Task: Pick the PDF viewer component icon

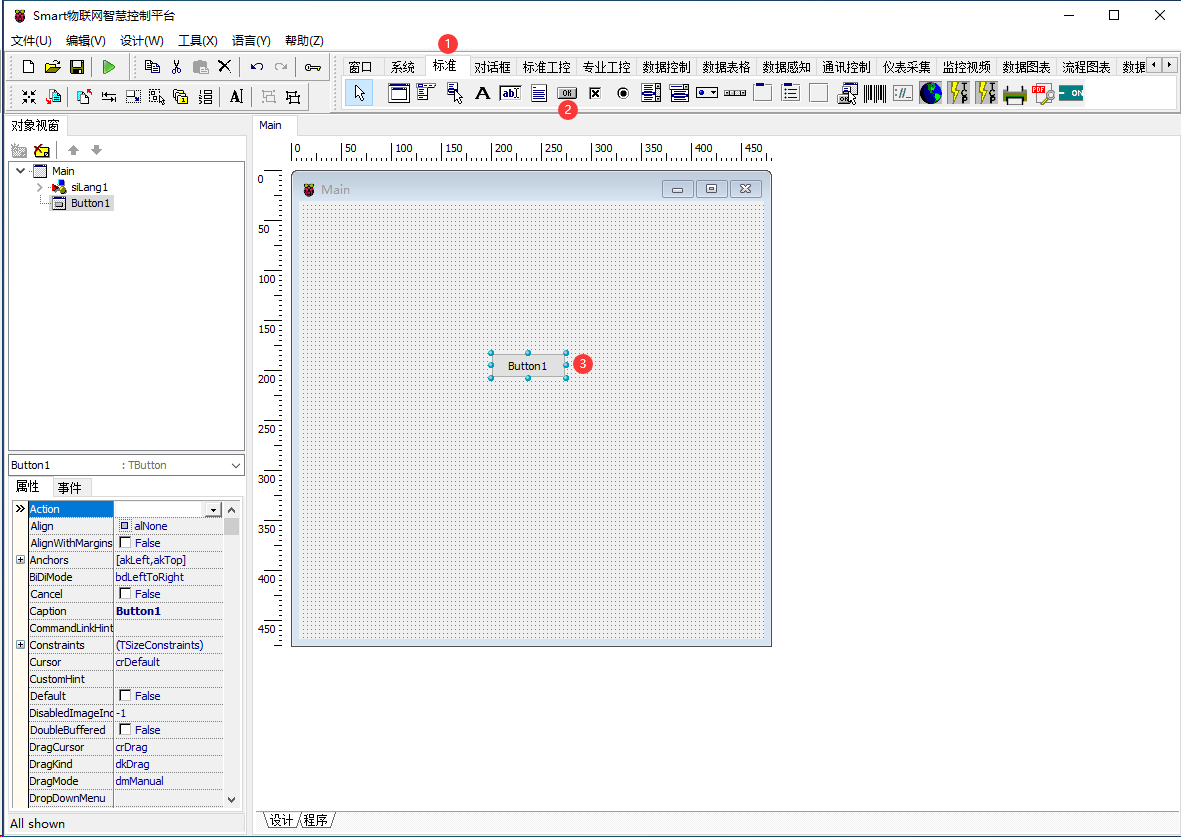Action: (x=1043, y=94)
